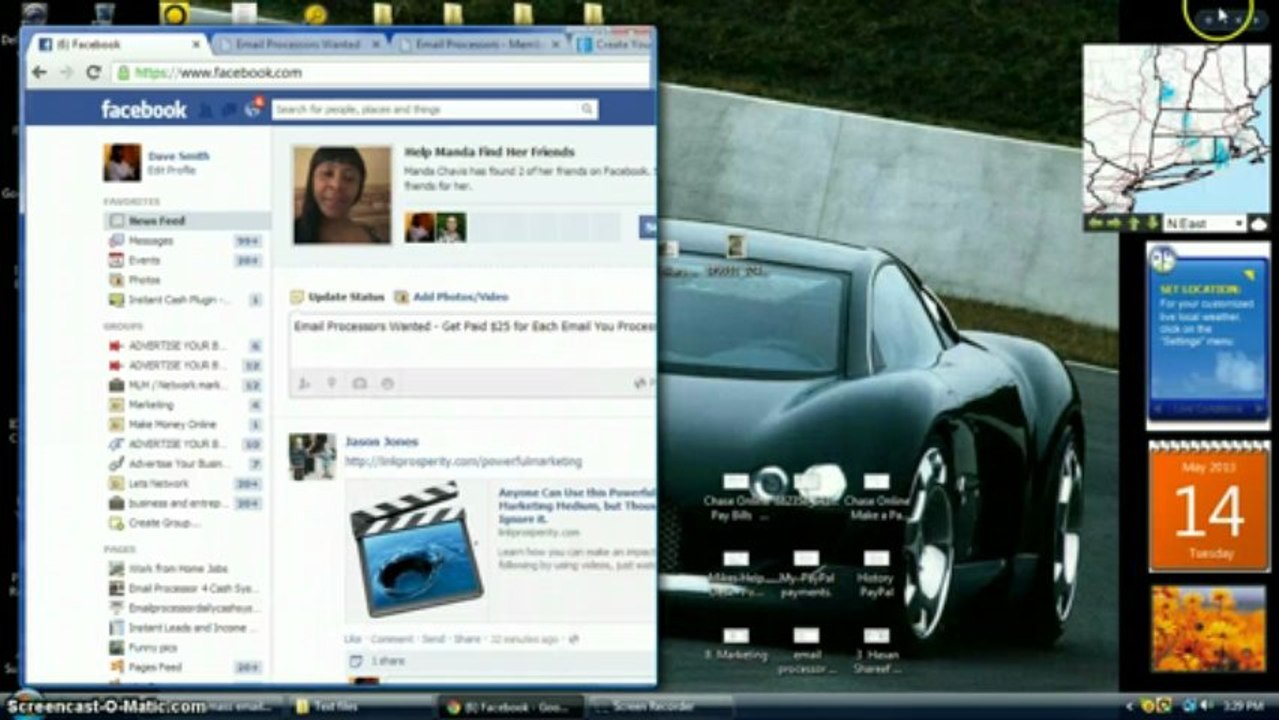Open the Marketing group
Viewport: 1279px width, 720px height.
click(185, 405)
